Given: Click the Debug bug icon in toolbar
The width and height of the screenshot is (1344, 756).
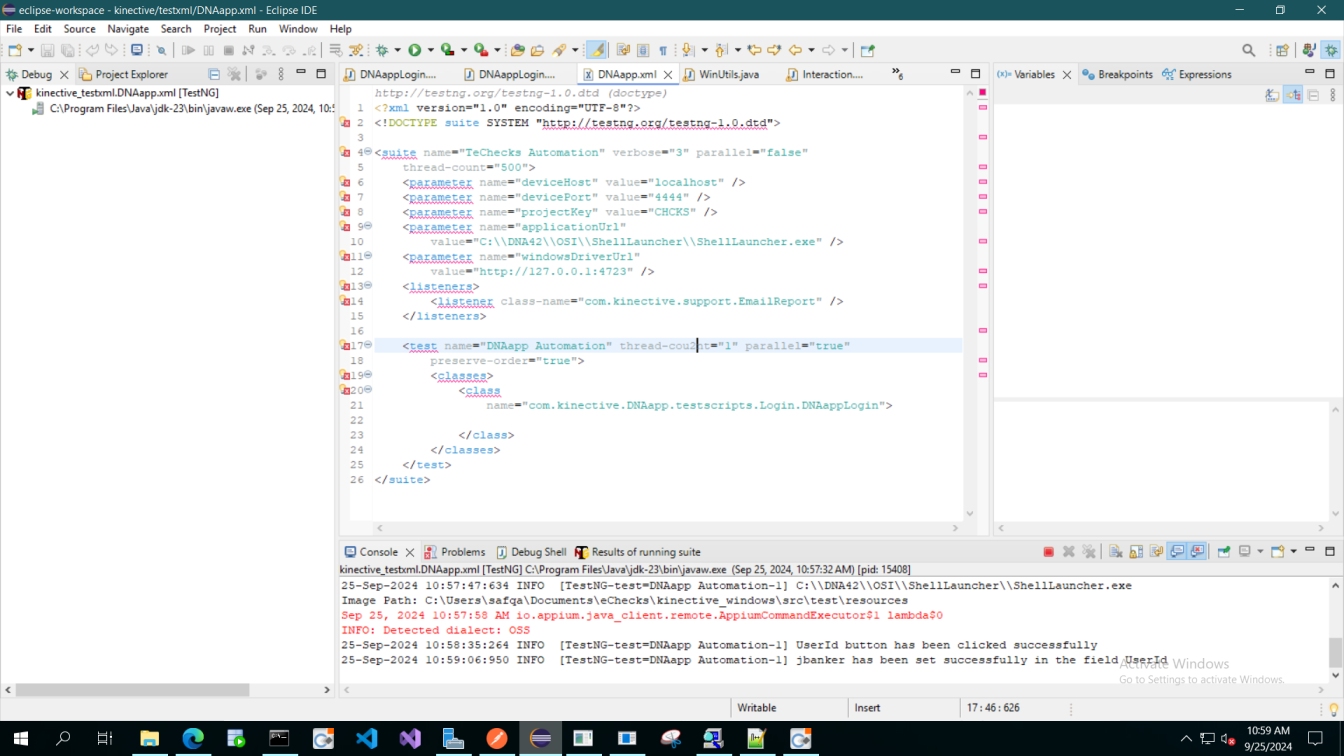Looking at the screenshot, I should (x=382, y=50).
